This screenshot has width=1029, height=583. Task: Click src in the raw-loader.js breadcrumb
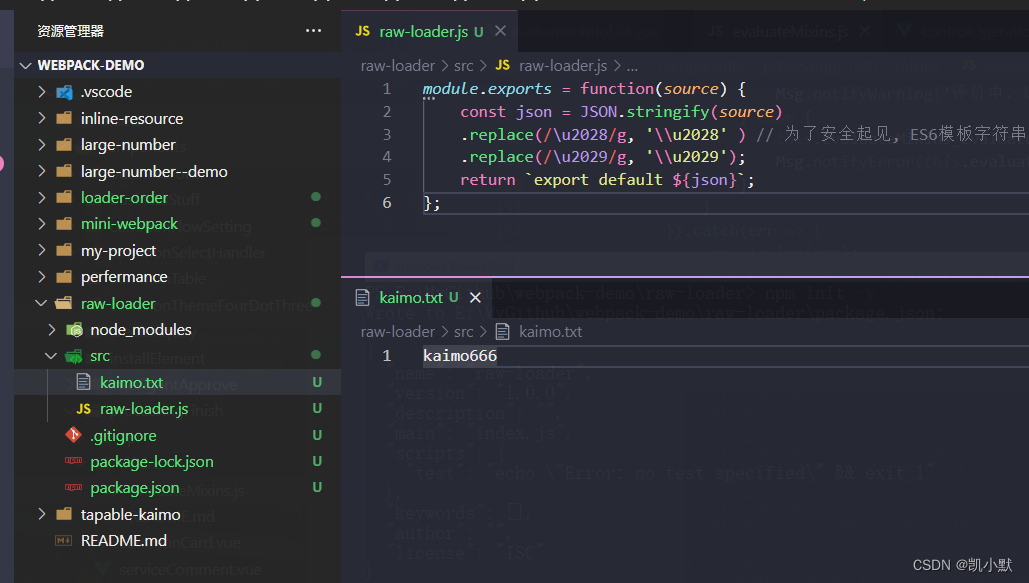[x=463, y=65]
